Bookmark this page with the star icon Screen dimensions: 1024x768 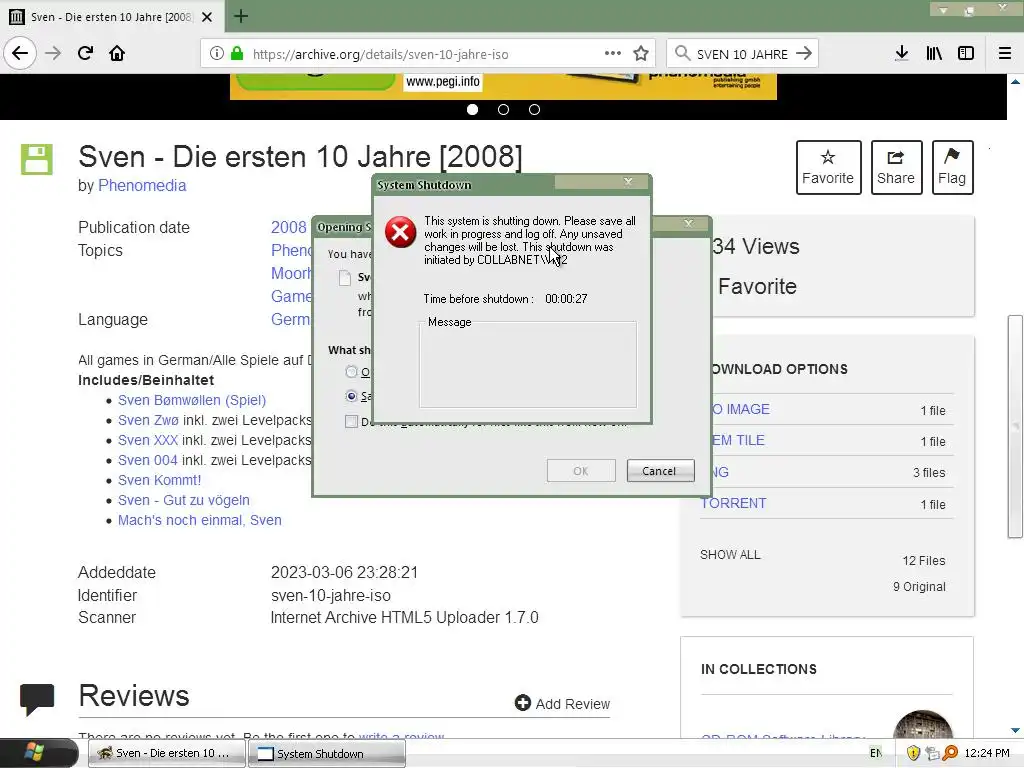click(641, 54)
